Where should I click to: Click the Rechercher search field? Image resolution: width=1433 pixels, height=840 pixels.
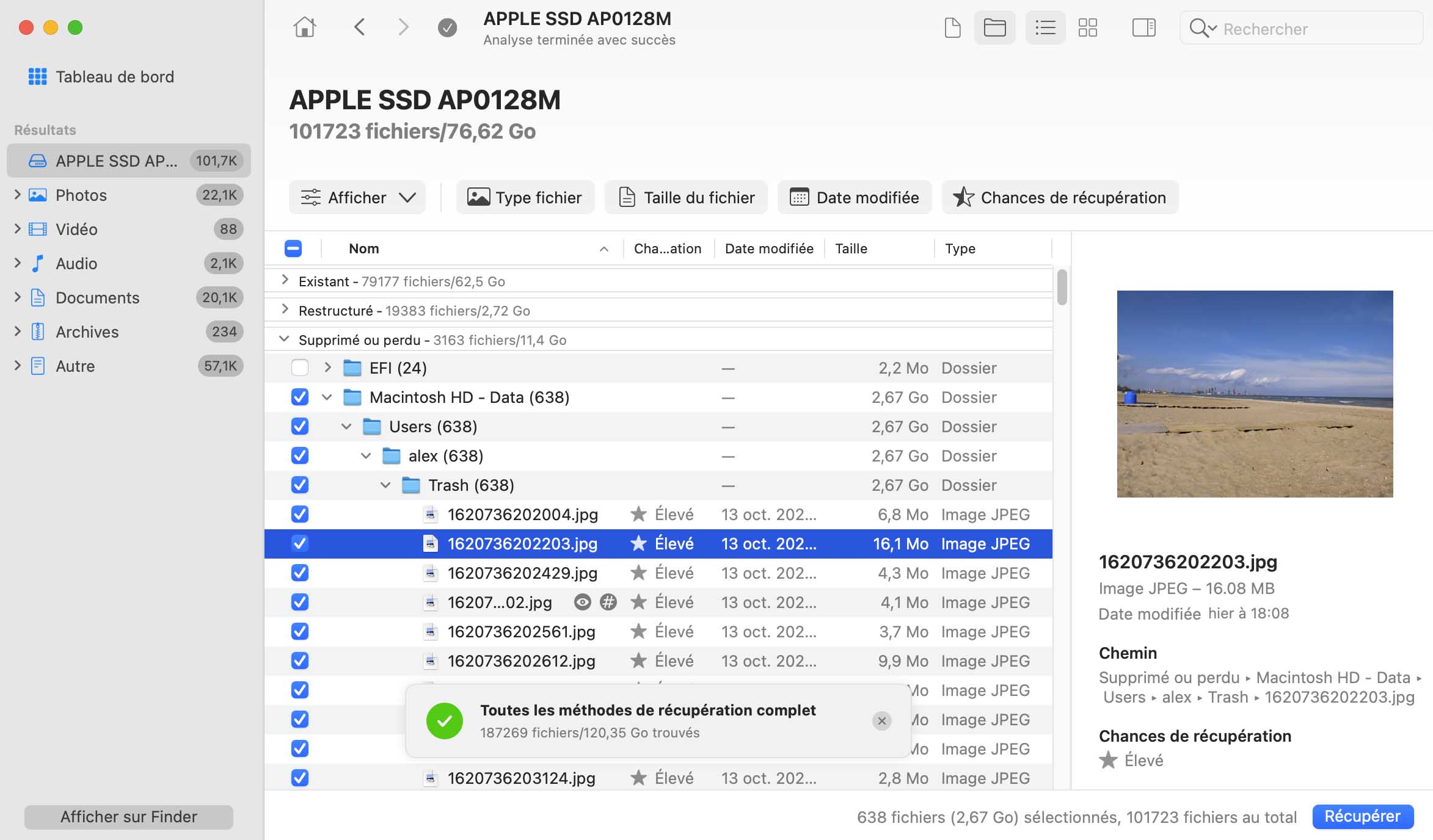pyautogui.click(x=1302, y=28)
